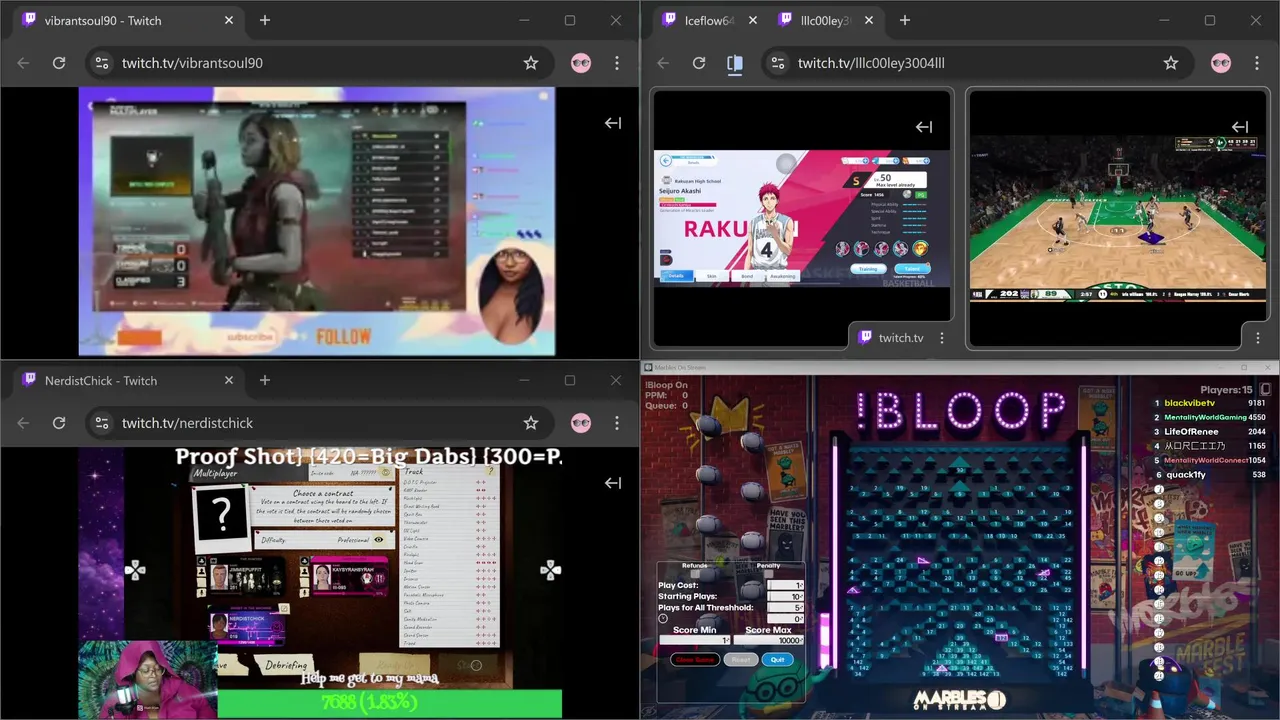Click the Play Cost value field
This screenshot has height=720, width=1280.
pyautogui.click(x=785, y=585)
